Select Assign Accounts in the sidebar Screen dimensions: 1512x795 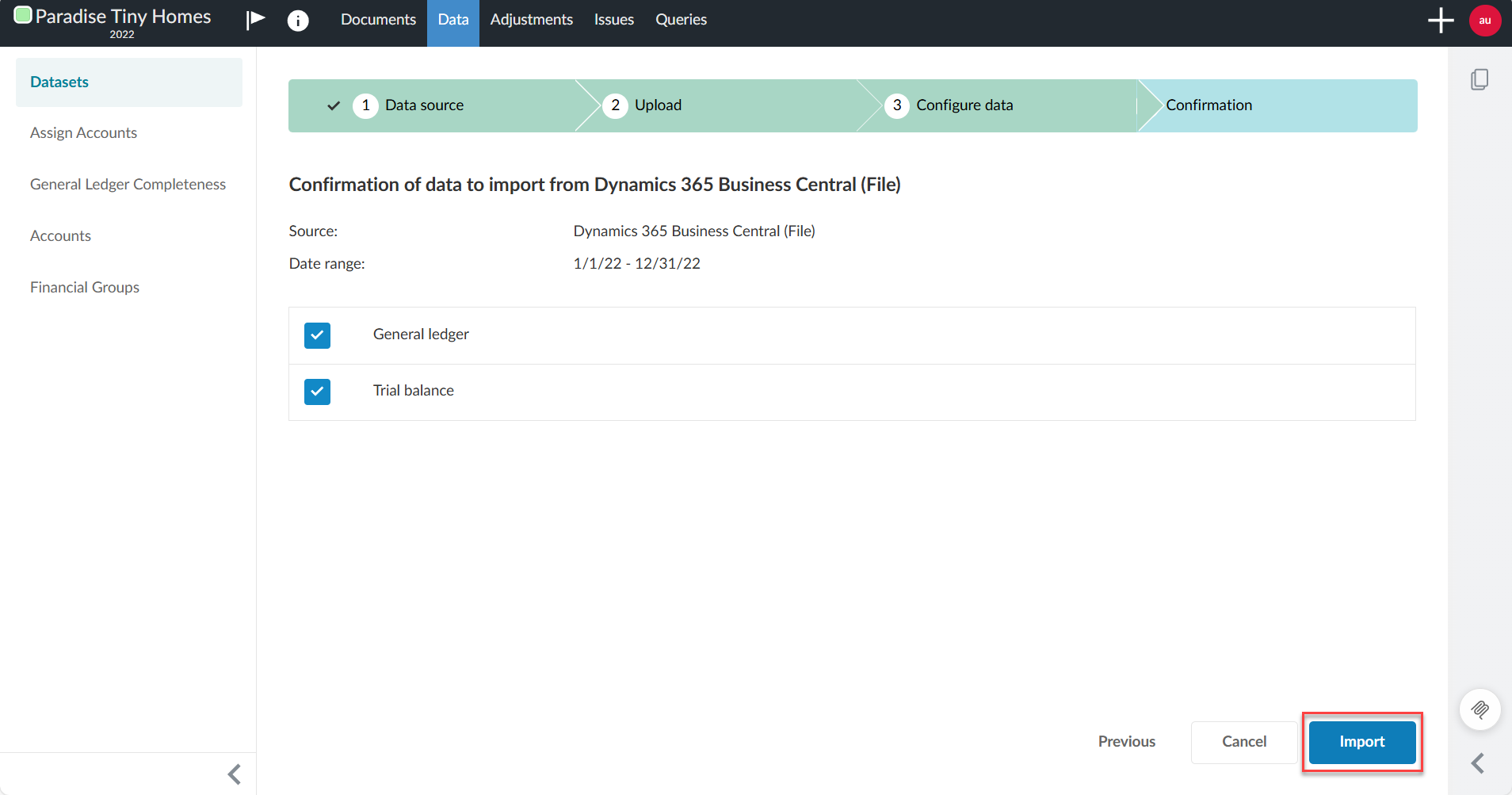coord(83,133)
